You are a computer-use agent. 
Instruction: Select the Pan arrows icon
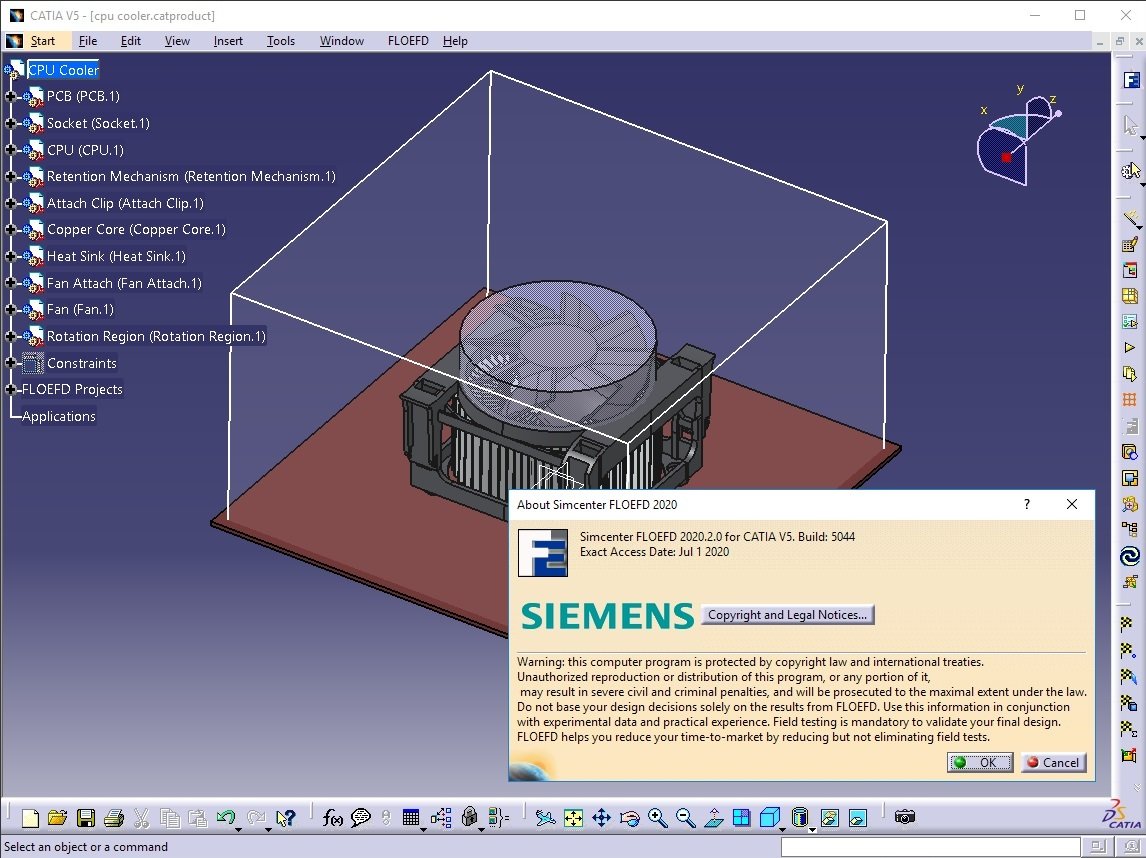pyautogui.click(x=602, y=818)
